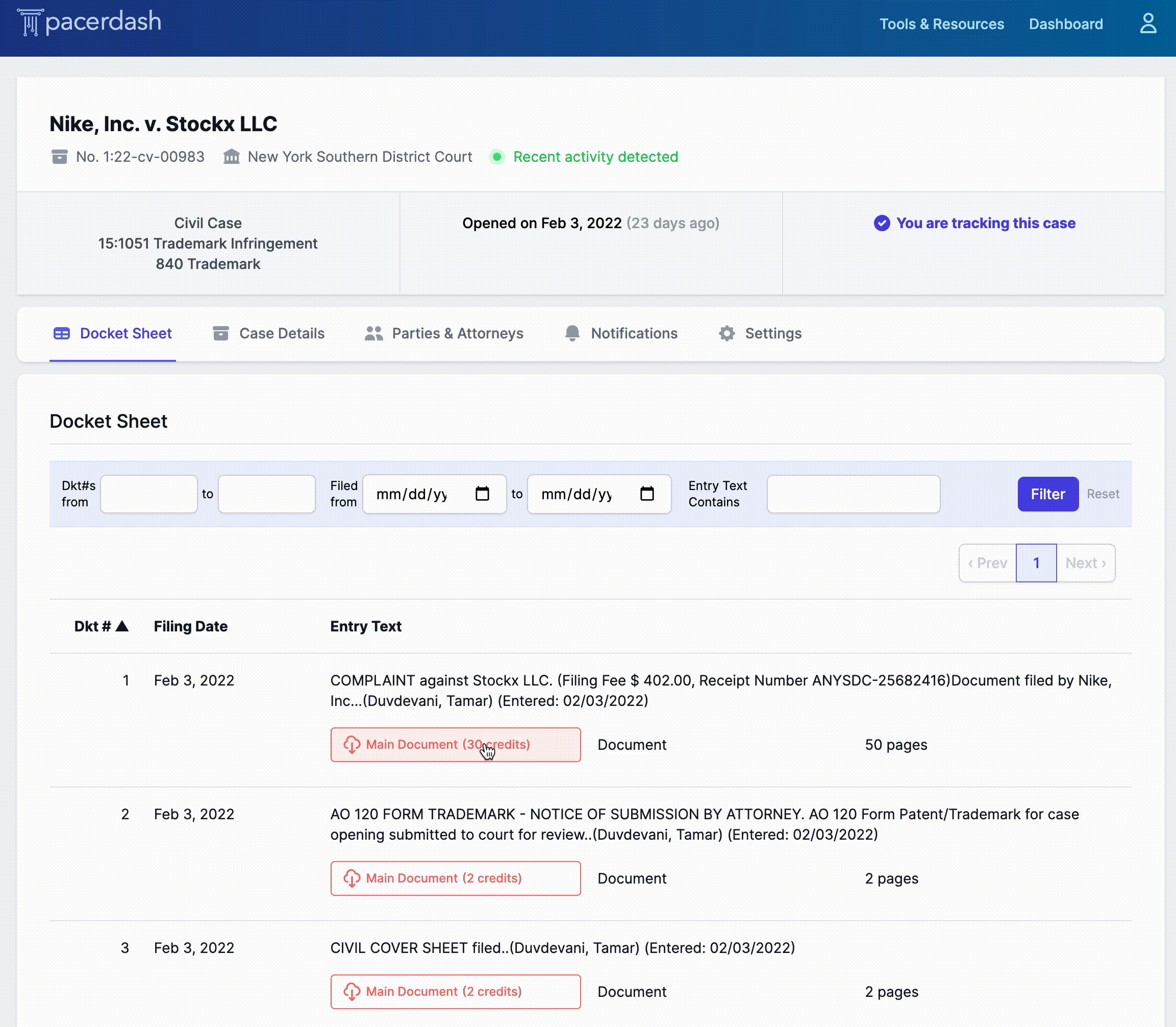Viewport: 1176px width, 1027px height.
Task: Open the Case Details tab
Action: point(269,333)
